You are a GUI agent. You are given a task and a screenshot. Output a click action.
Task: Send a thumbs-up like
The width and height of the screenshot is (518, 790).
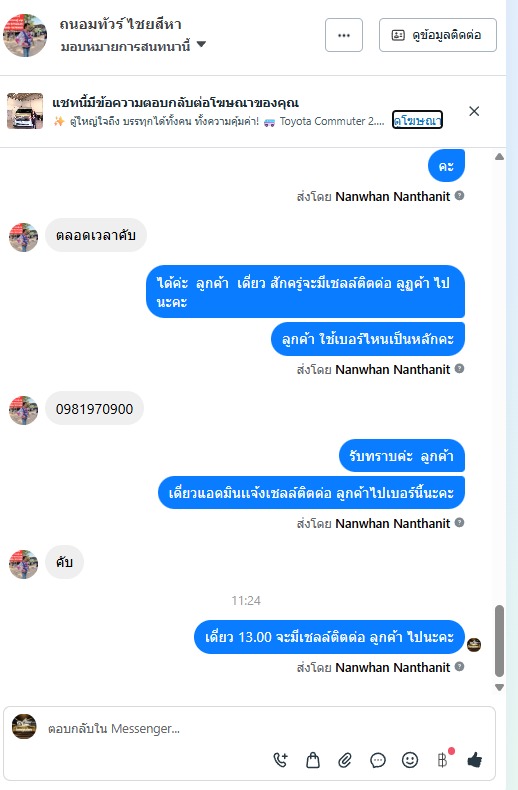(x=475, y=759)
